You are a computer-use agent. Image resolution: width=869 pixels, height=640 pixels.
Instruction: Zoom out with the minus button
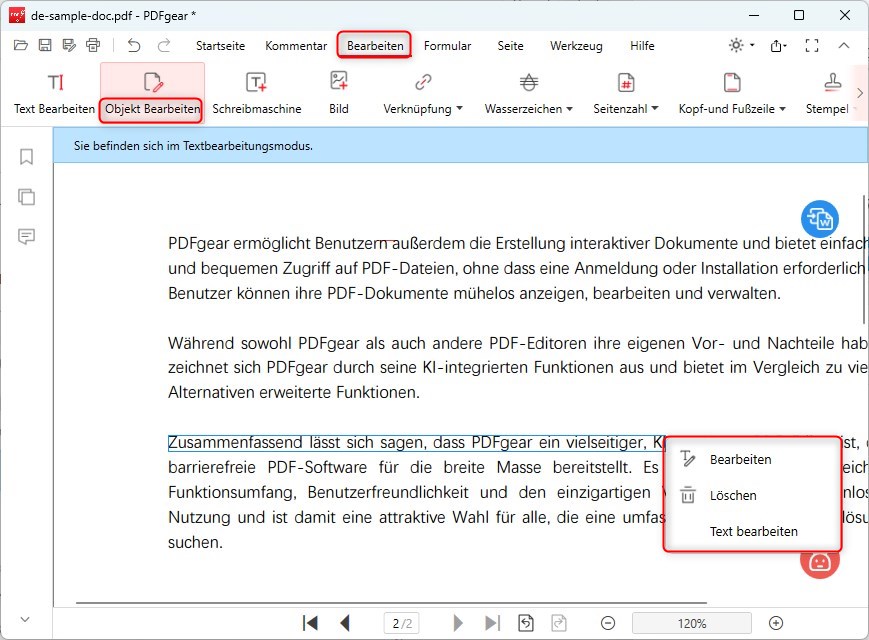[x=608, y=623]
